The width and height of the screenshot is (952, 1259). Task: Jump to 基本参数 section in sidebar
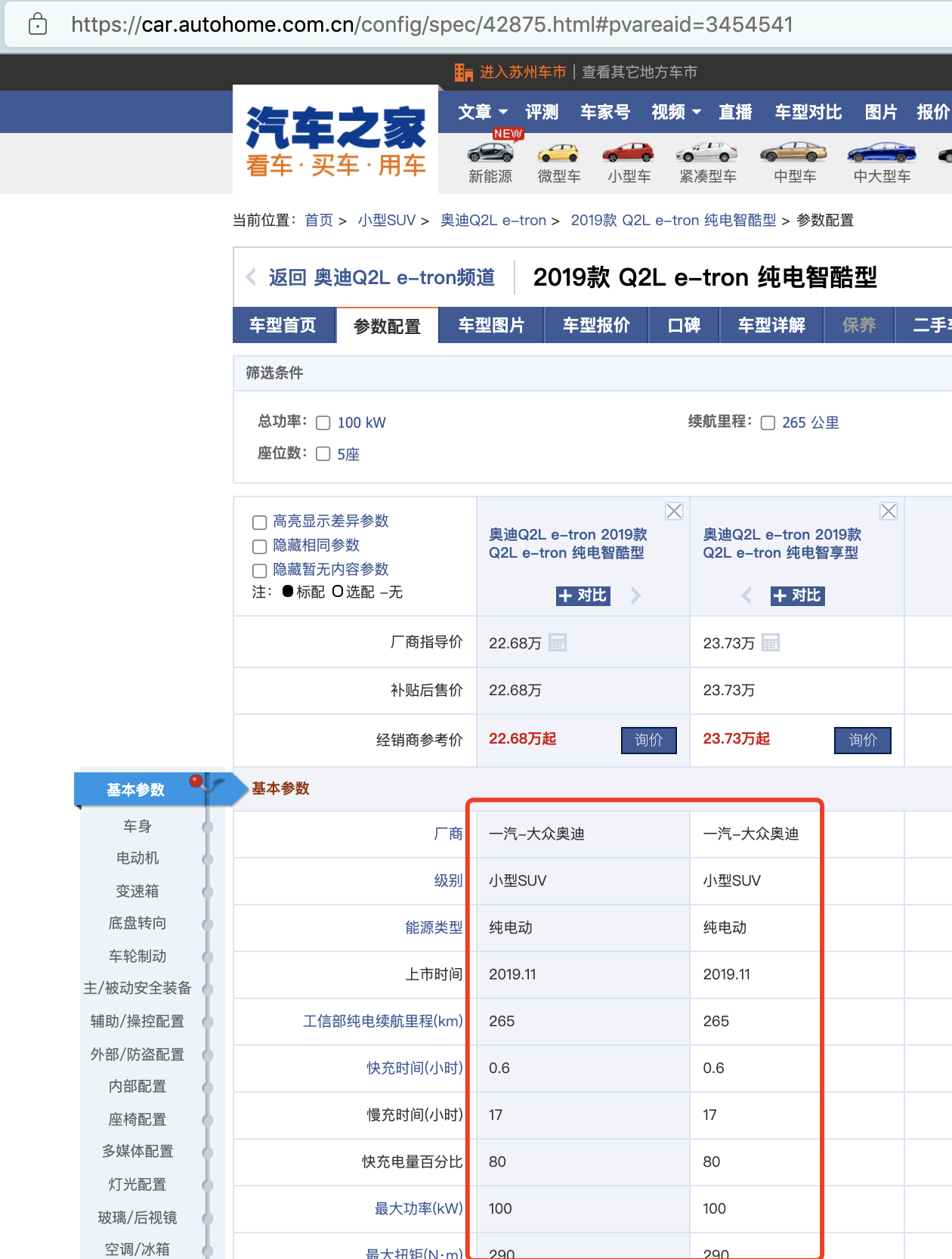click(136, 790)
